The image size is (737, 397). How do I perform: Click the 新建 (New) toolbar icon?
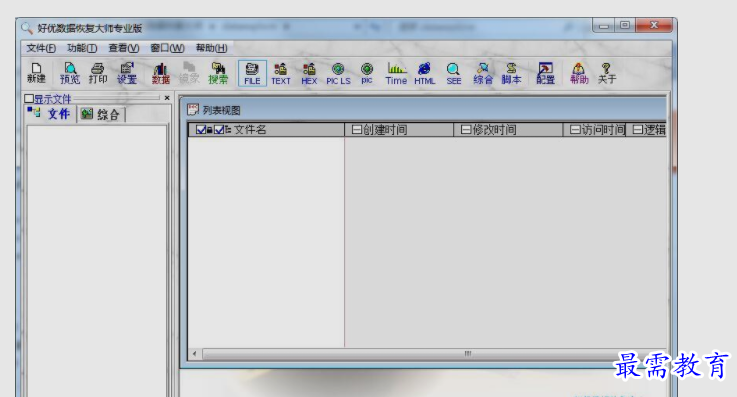pyautogui.click(x=36, y=73)
